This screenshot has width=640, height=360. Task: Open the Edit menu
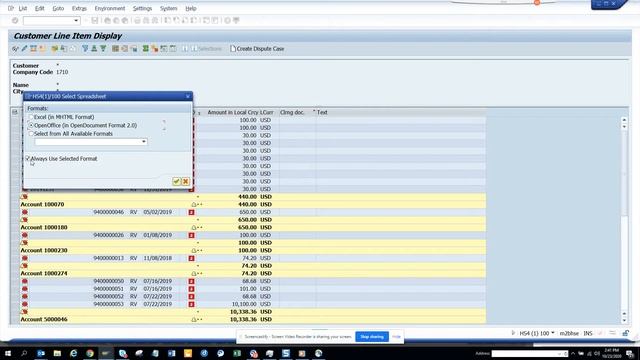pyautogui.click(x=40, y=8)
